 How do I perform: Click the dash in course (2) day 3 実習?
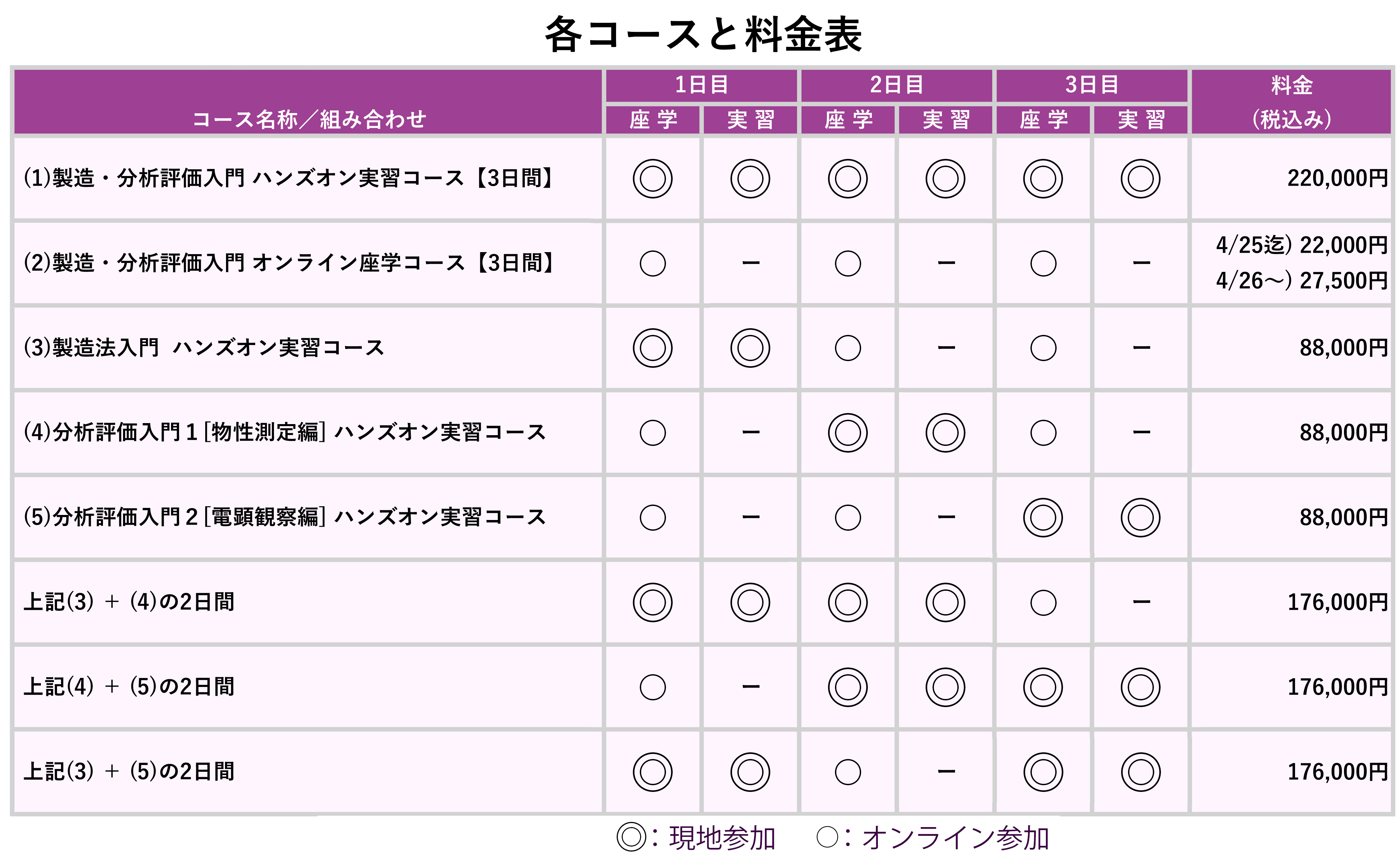pos(1140,263)
